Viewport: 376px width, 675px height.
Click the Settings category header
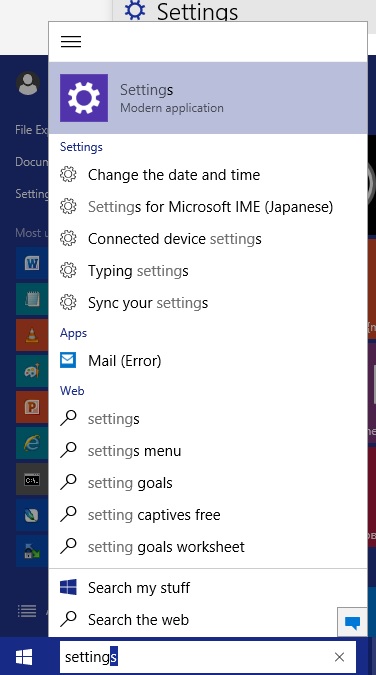point(81,147)
